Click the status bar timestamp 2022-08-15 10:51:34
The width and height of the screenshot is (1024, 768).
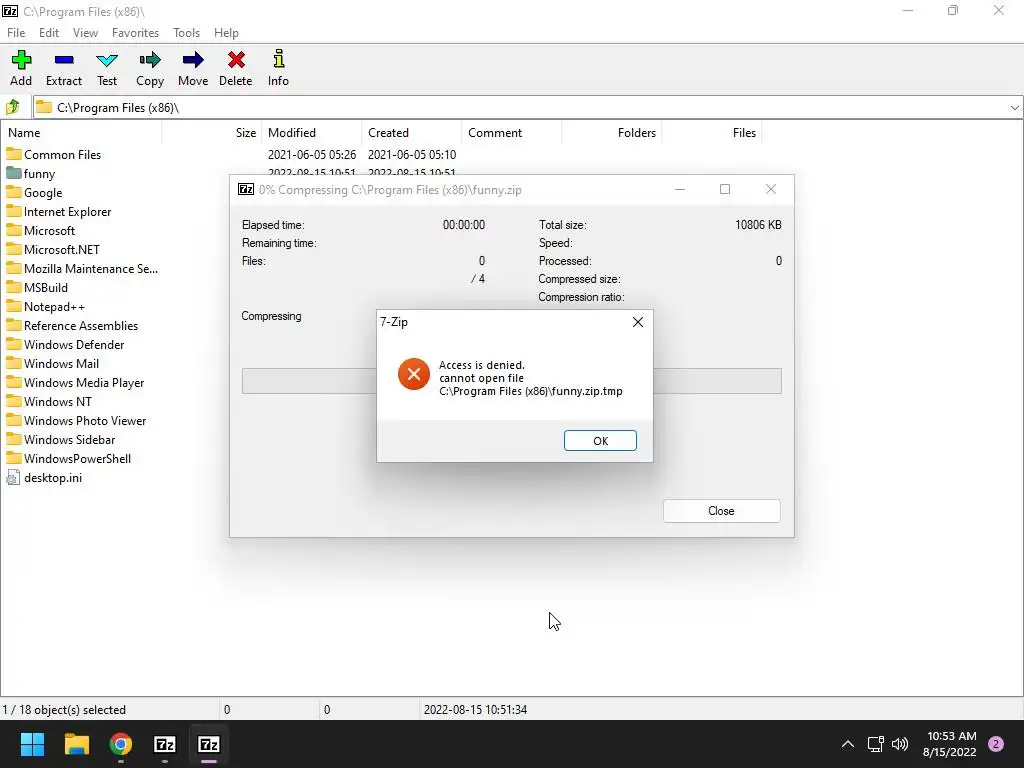click(x=475, y=709)
